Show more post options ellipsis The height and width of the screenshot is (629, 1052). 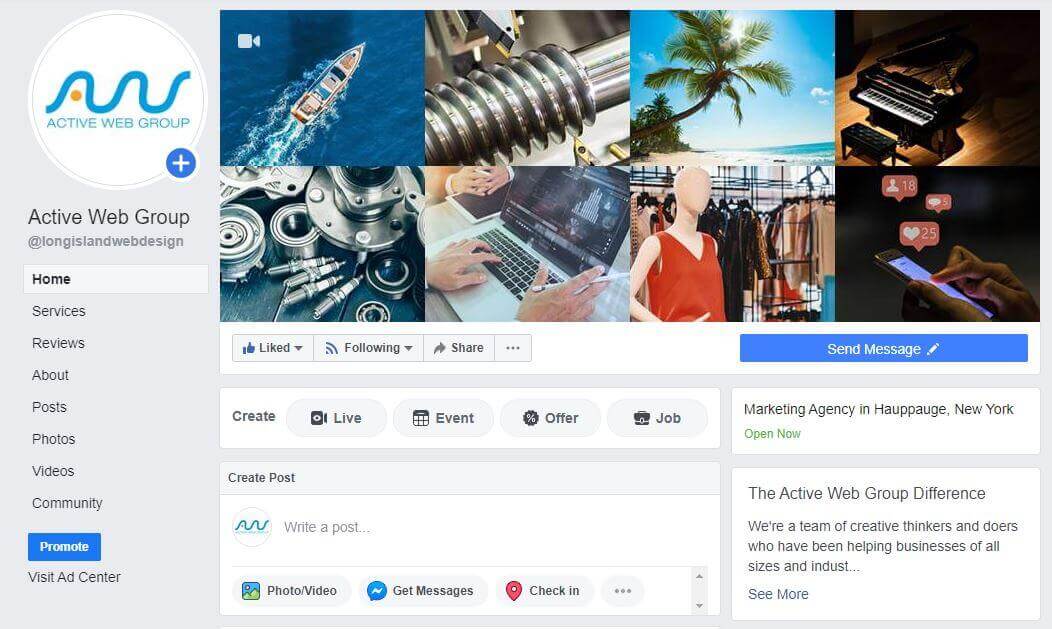coord(623,591)
